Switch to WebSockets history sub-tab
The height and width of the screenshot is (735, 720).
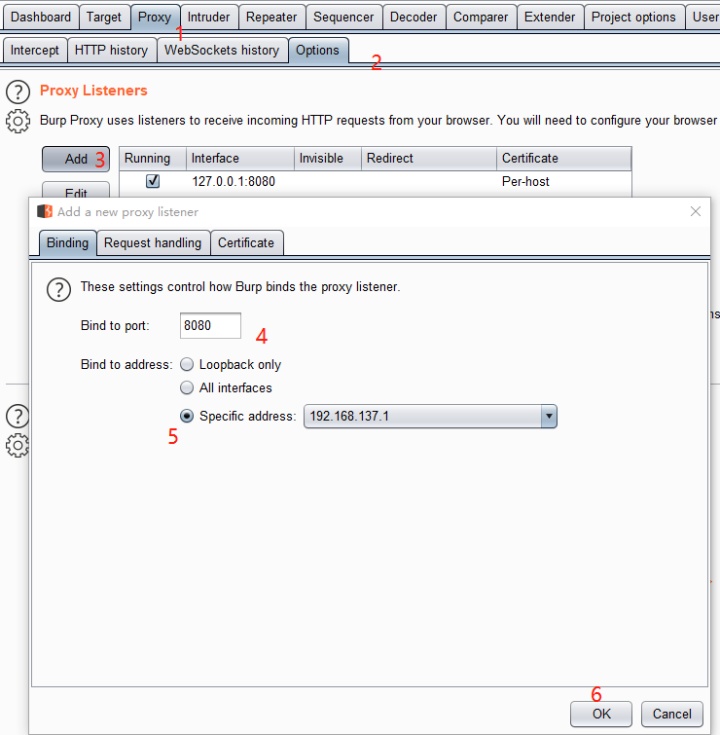pyautogui.click(x=222, y=50)
